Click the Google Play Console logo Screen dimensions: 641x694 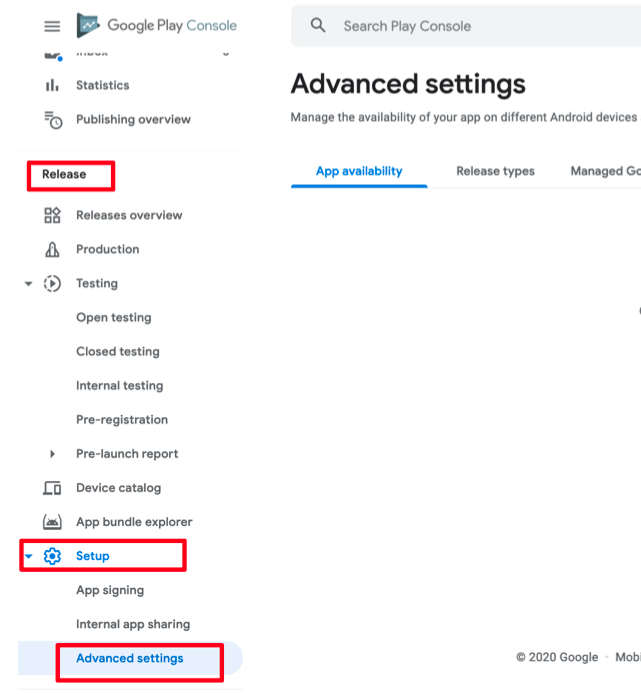(x=156, y=26)
